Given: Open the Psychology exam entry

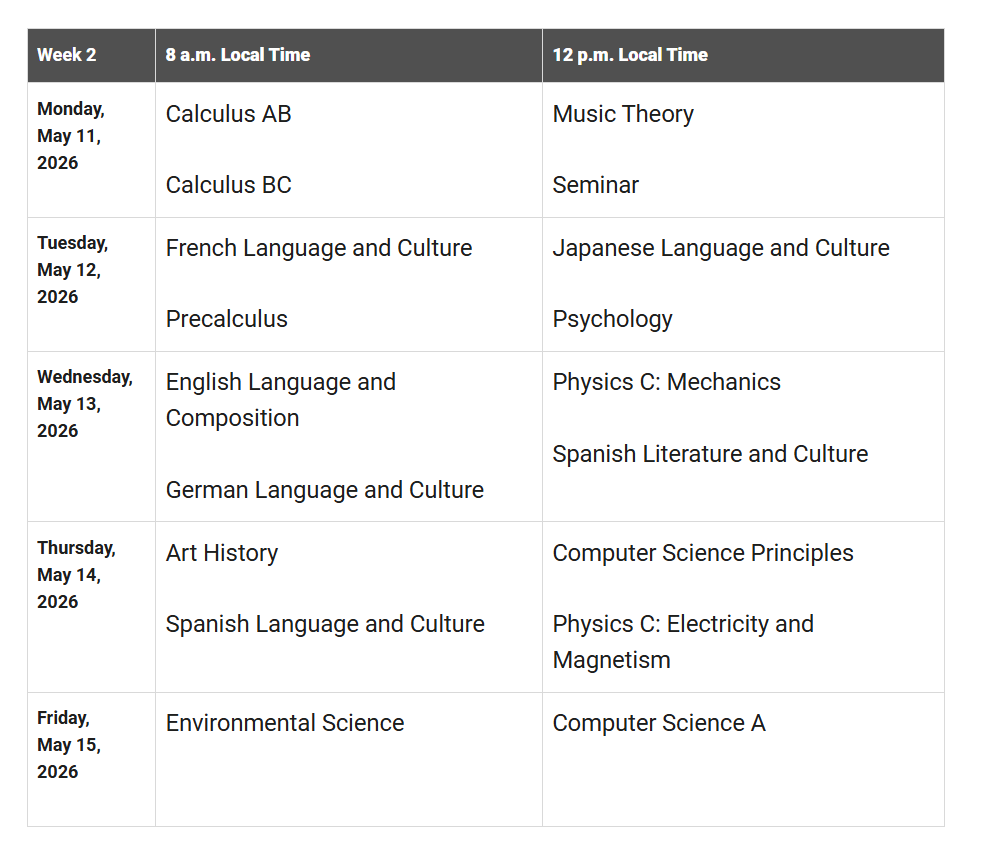Looking at the screenshot, I should (x=612, y=319).
